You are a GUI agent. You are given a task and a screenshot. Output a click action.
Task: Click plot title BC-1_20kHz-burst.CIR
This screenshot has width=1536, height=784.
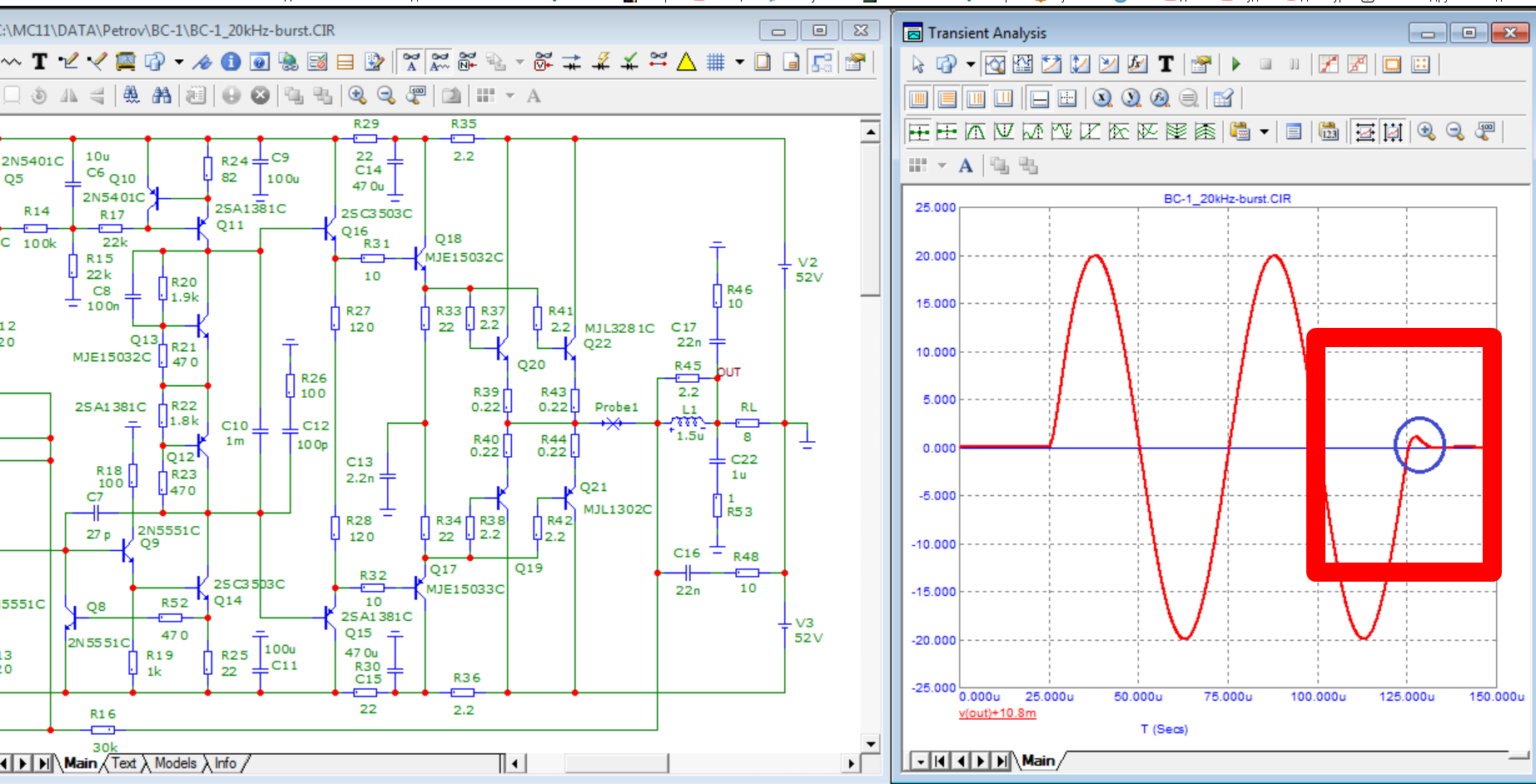click(x=1227, y=199)
